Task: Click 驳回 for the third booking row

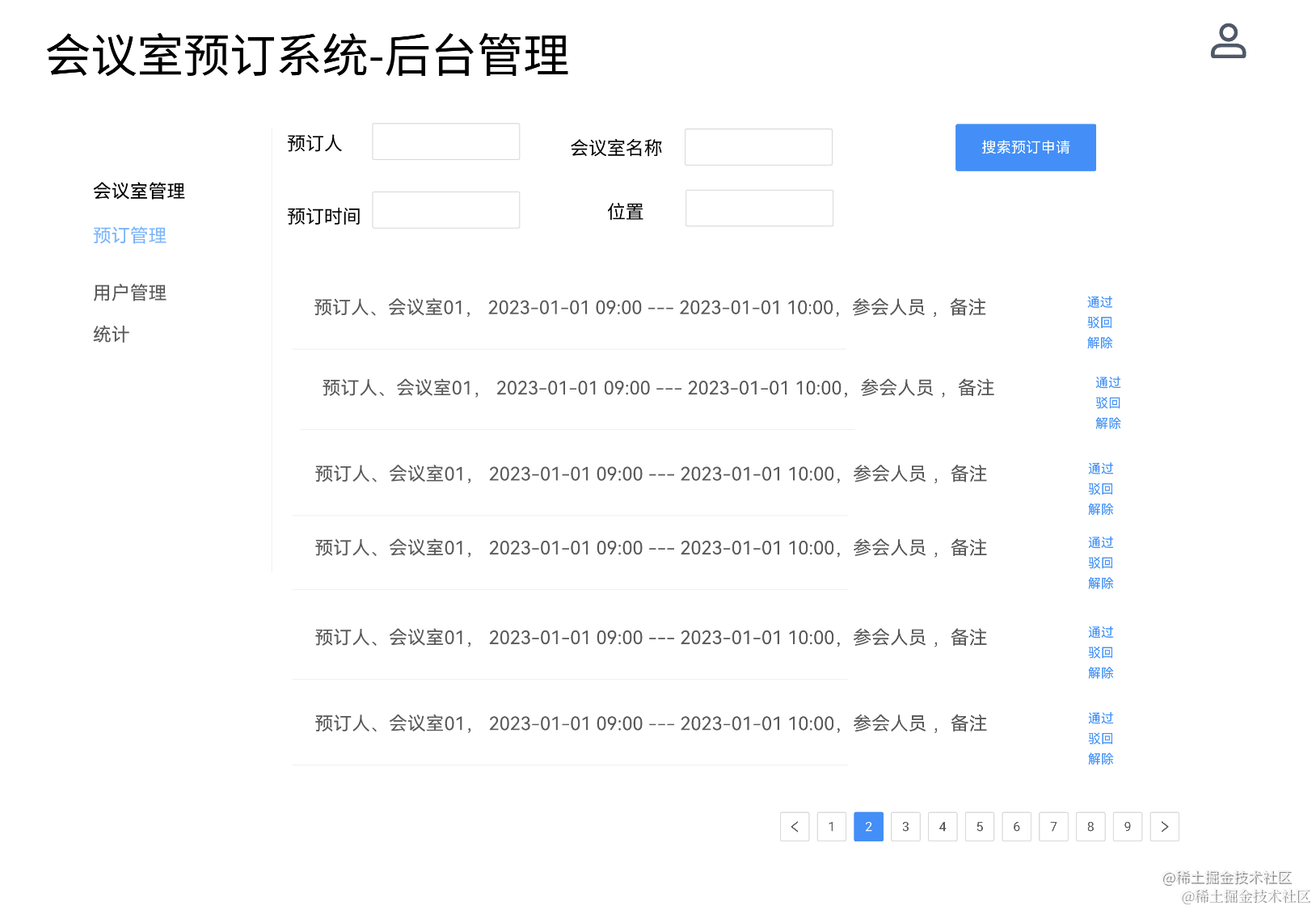Action: point(1101,489)
